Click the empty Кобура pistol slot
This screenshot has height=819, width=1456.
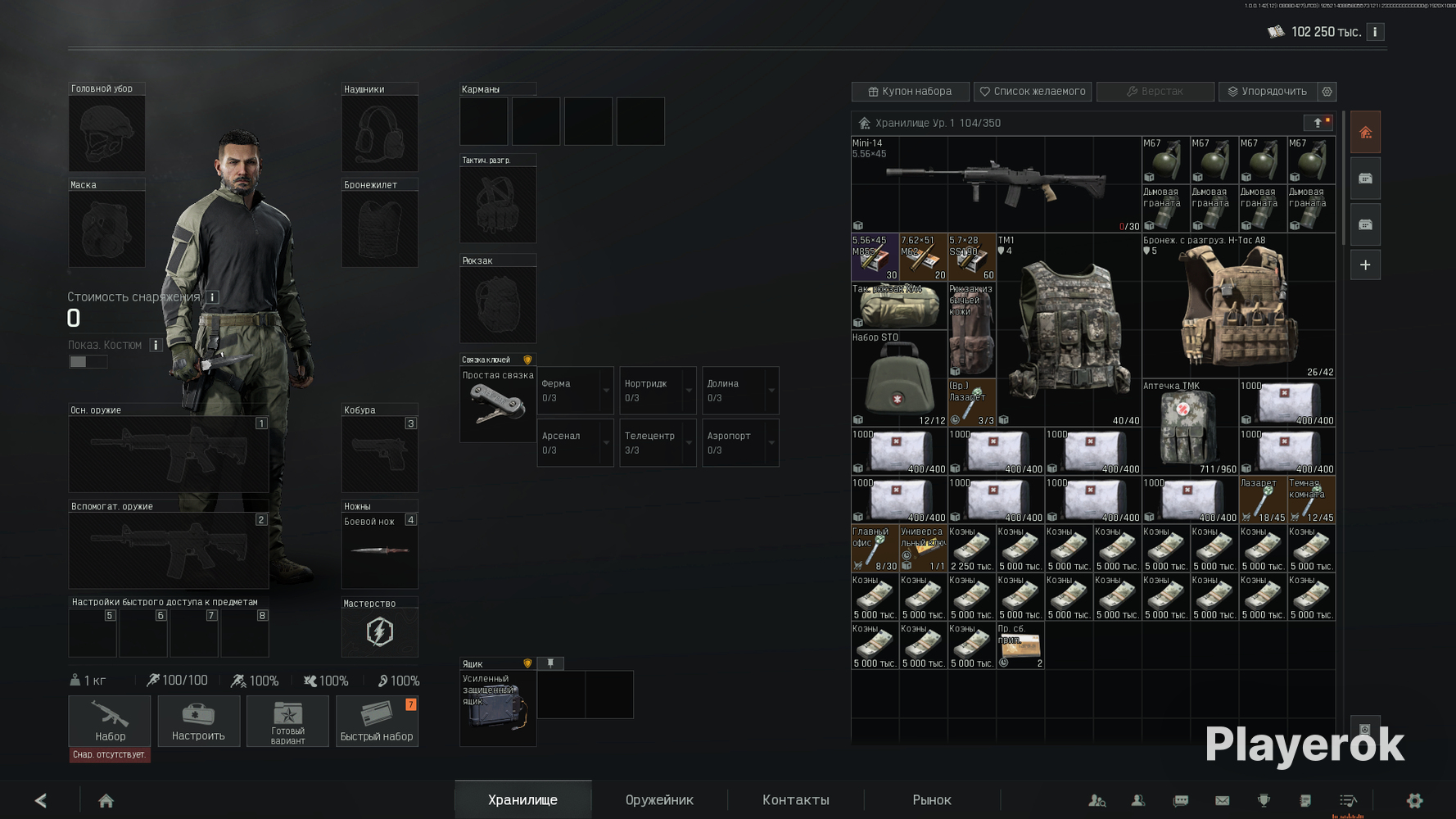[x=380, y=455]
